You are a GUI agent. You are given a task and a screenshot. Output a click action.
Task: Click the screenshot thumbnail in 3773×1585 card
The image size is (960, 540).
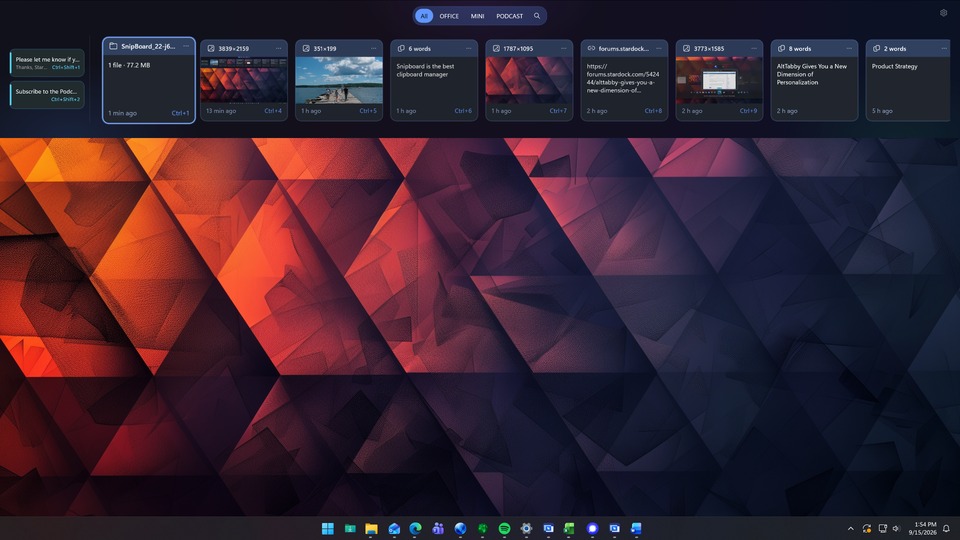tap(719, 80)
